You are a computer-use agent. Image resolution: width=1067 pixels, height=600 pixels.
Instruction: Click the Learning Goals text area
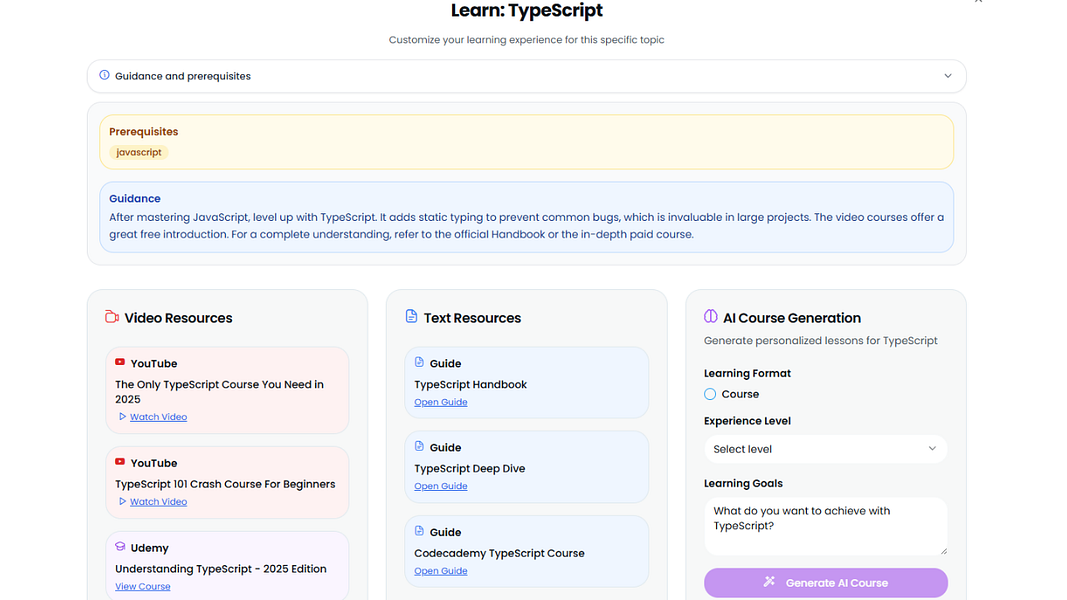click(x=825, y=525)
